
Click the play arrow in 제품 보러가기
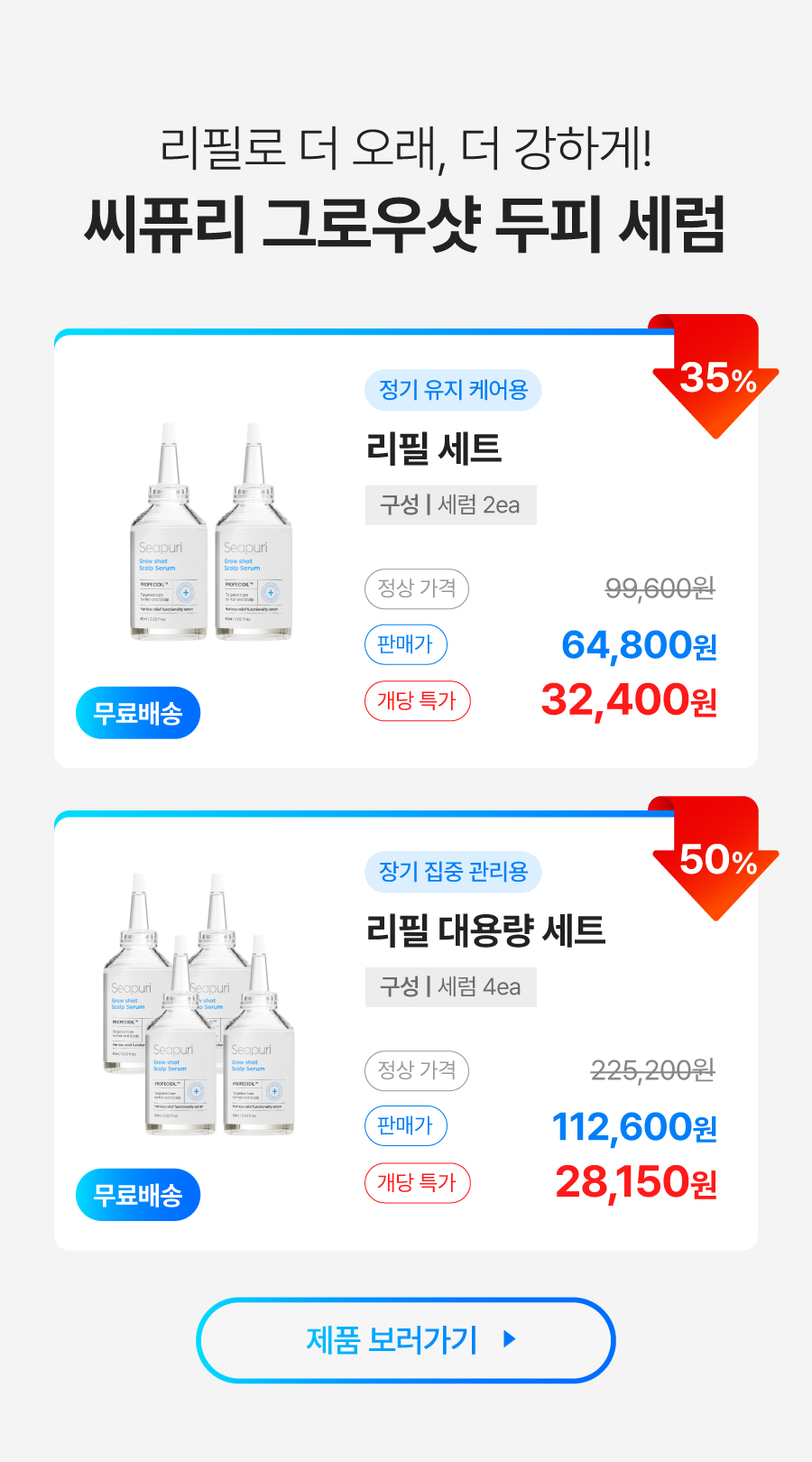(x=510, y=1339)
